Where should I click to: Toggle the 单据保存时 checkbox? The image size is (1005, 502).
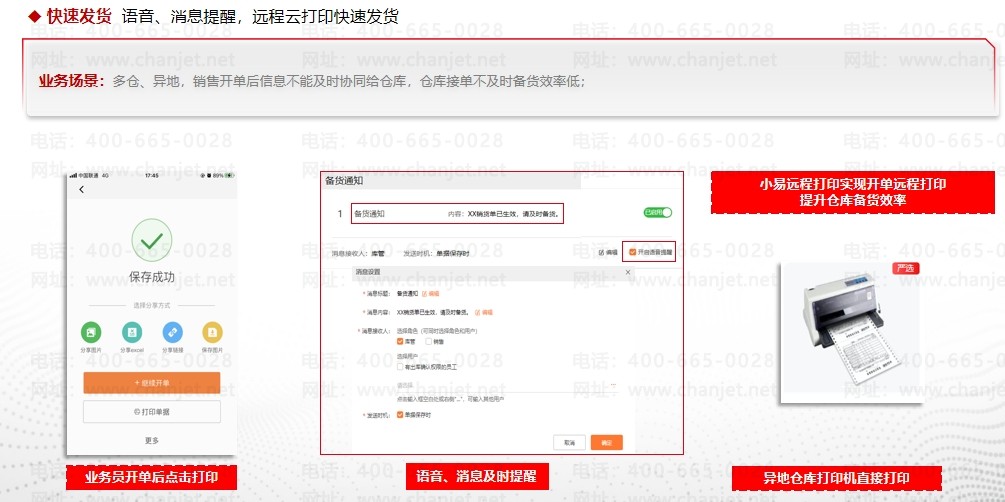(x=401, y=413)
